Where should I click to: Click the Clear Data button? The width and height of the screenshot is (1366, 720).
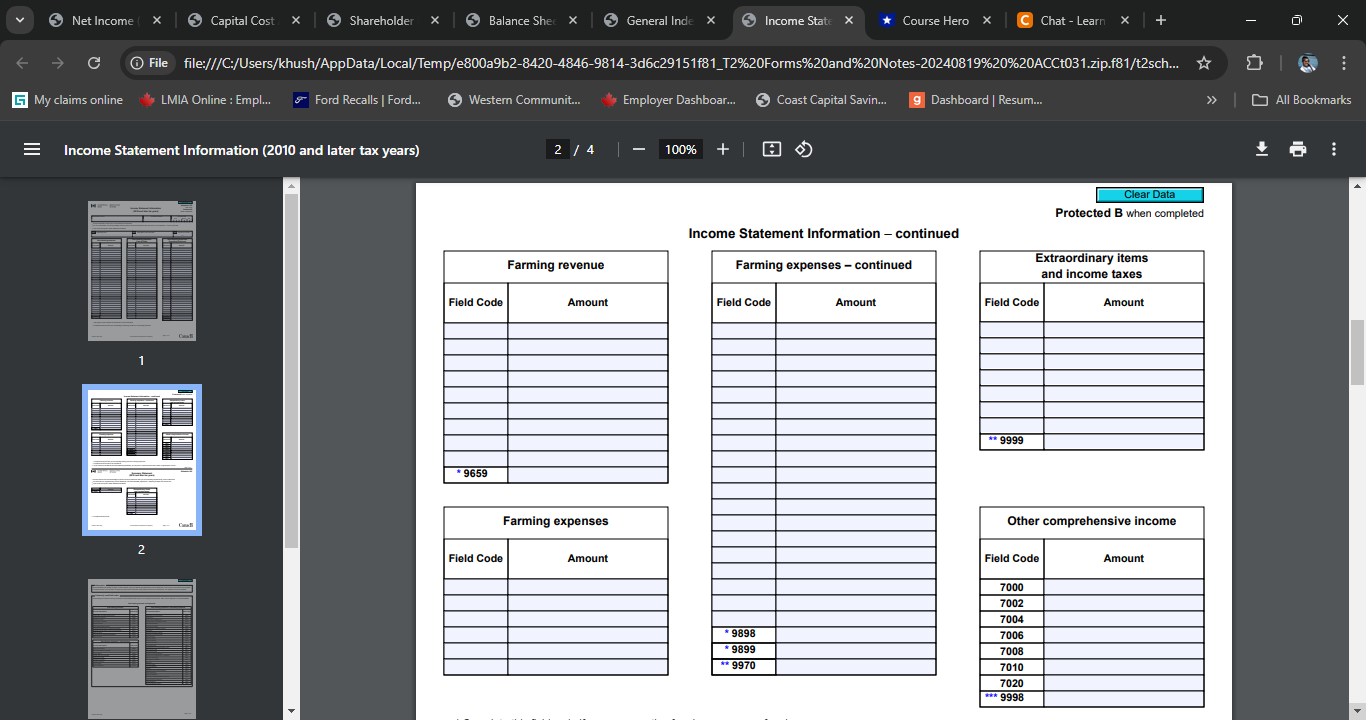pyautogui.click(x=1150, y=195)
